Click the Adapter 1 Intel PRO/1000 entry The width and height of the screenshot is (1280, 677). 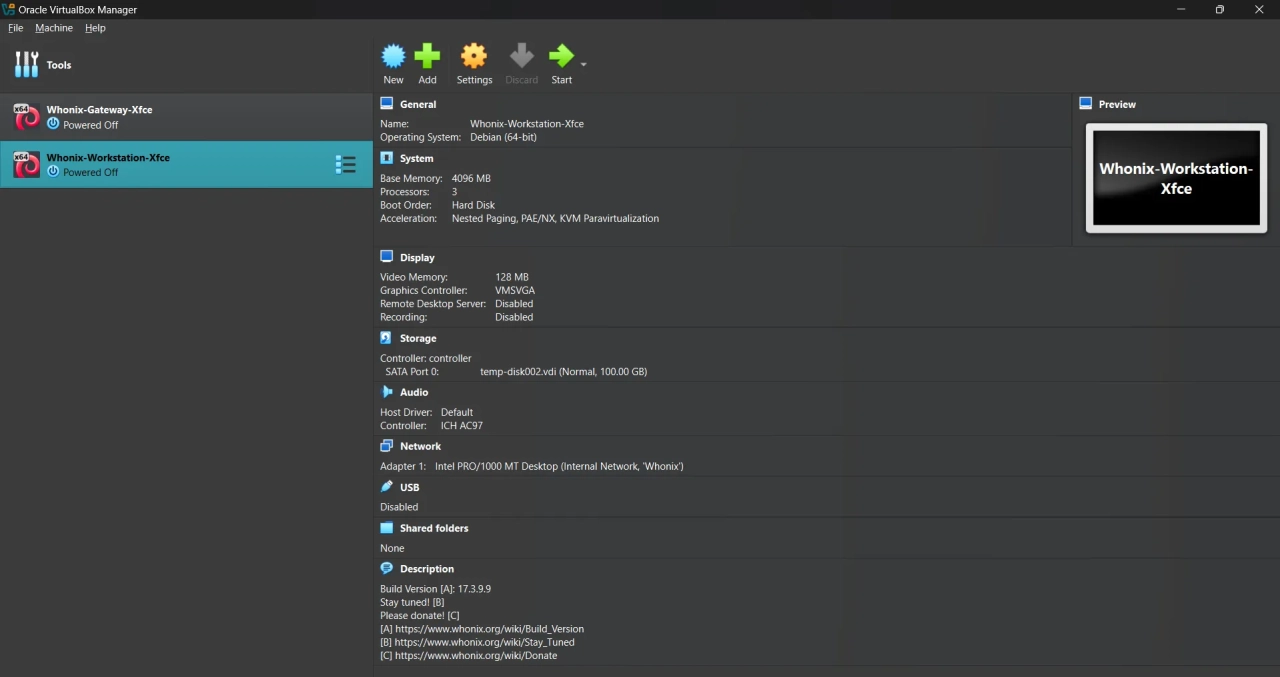(x=559, y=466)
